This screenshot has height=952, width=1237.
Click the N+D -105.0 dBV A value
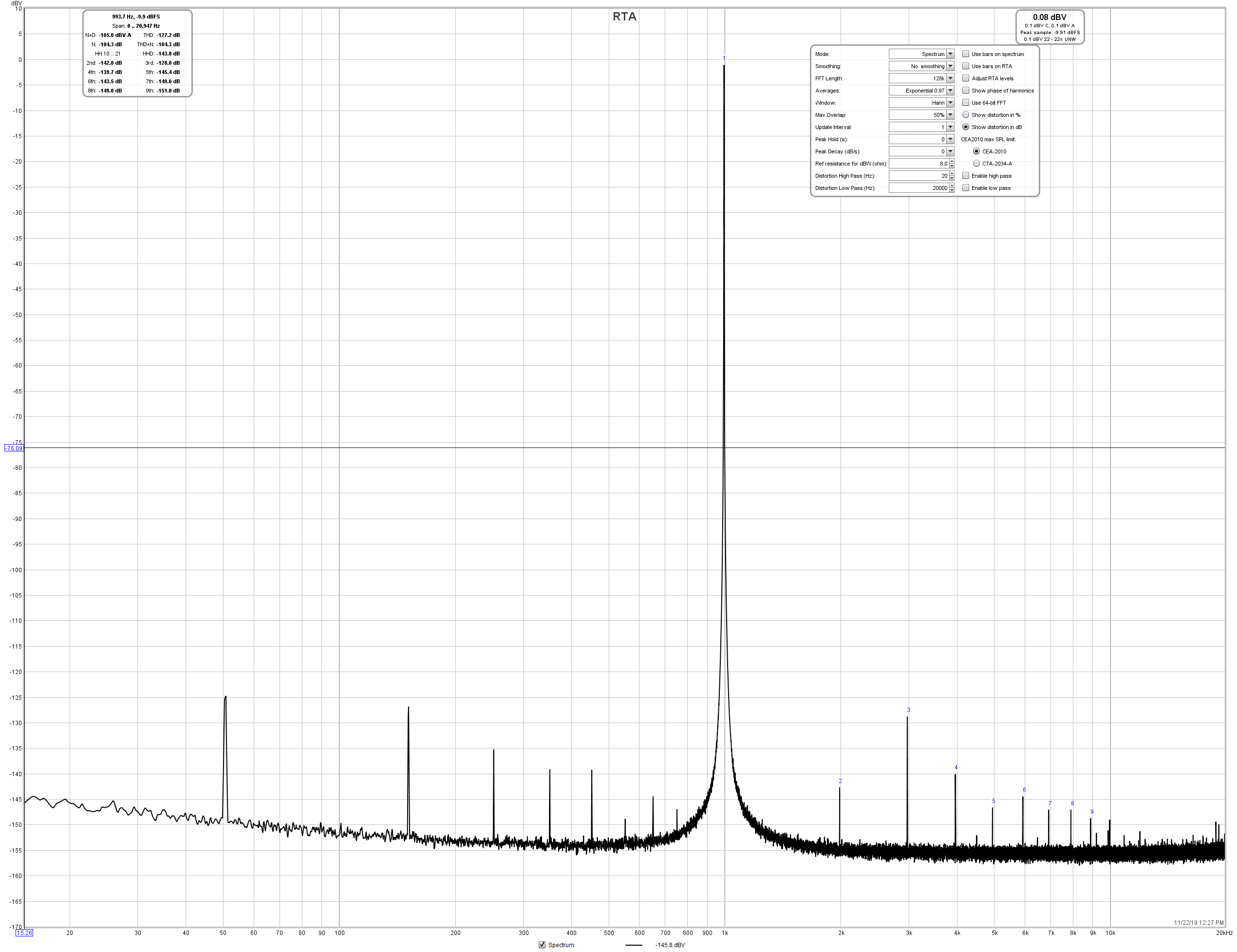[x=115, y=35]
